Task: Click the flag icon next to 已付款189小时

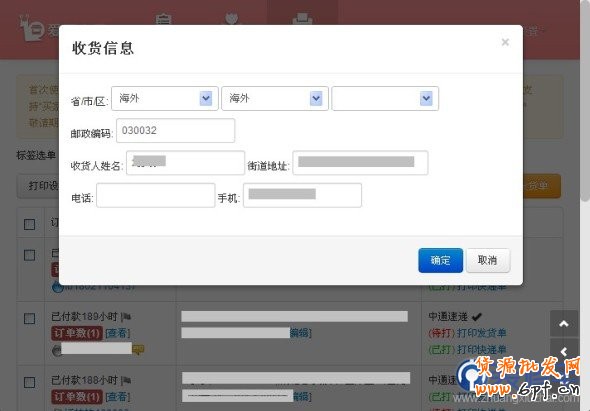Action: pos(126,317)
